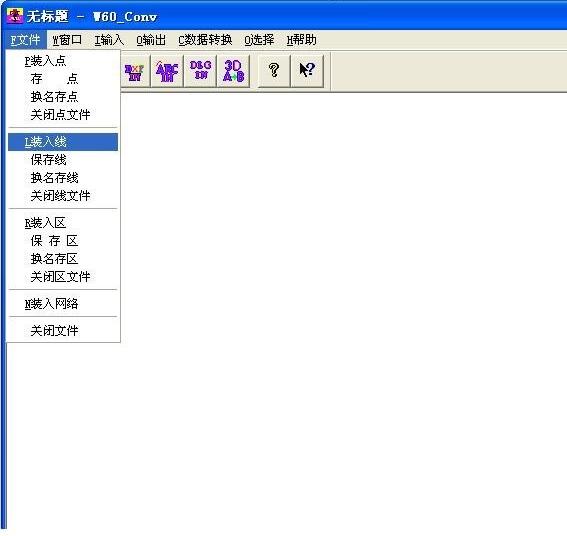
Task: Click the context help arrow-question icon
Action: click(307, 71)
